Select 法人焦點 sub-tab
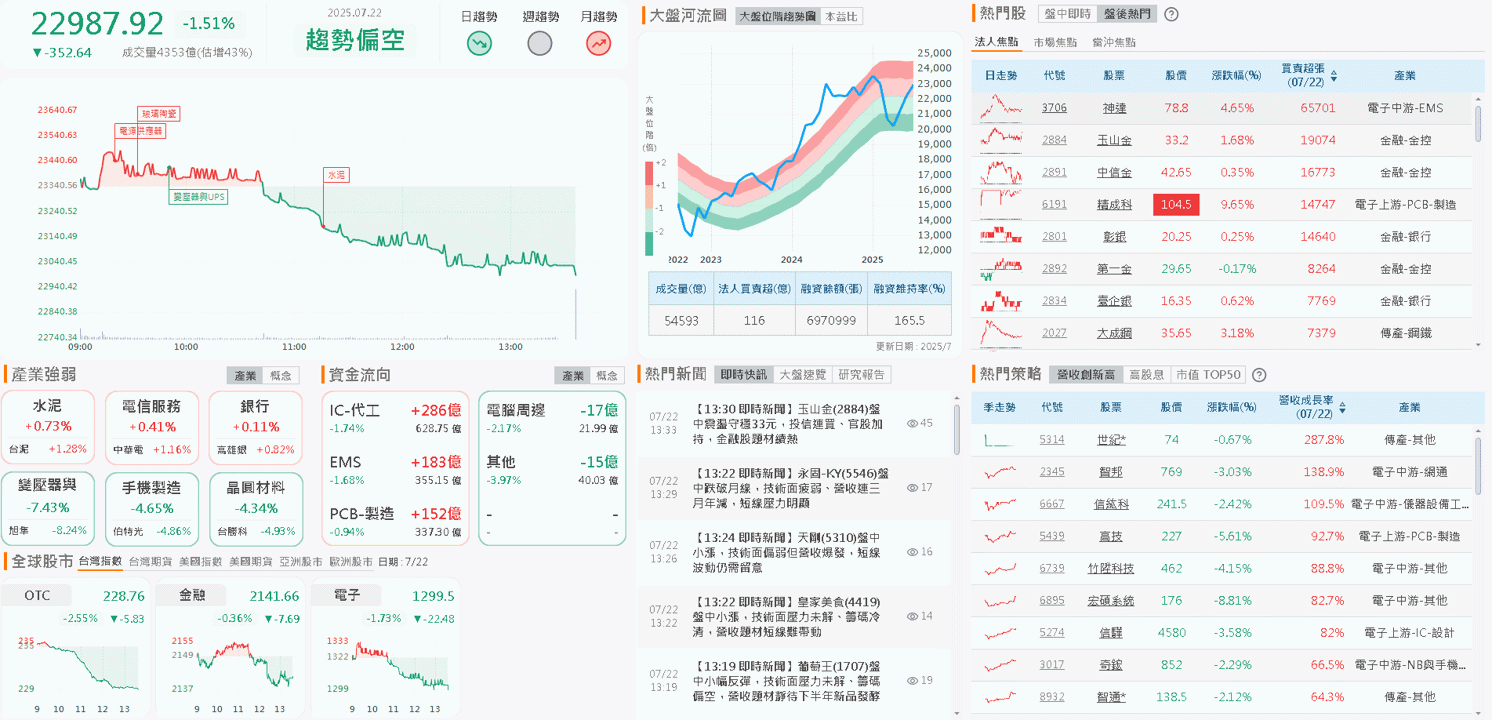1492x720 pixels. [x=996, y=42]
